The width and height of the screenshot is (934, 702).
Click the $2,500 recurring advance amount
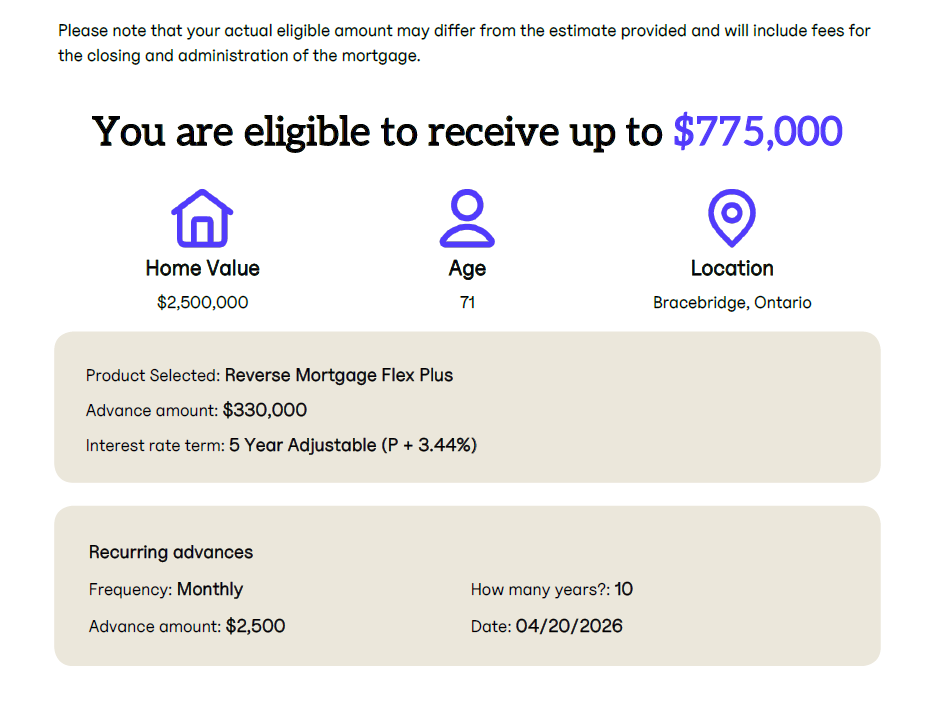click(x=255, y=626)
